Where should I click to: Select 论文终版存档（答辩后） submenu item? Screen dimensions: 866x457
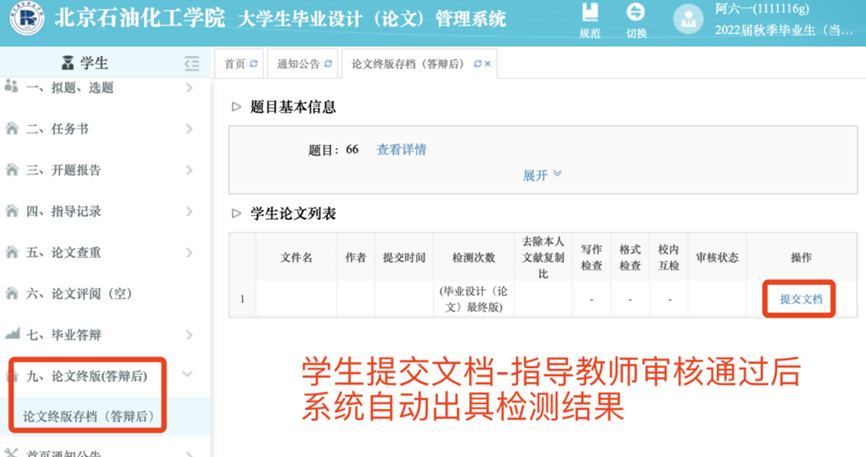(x=90, y=415)
